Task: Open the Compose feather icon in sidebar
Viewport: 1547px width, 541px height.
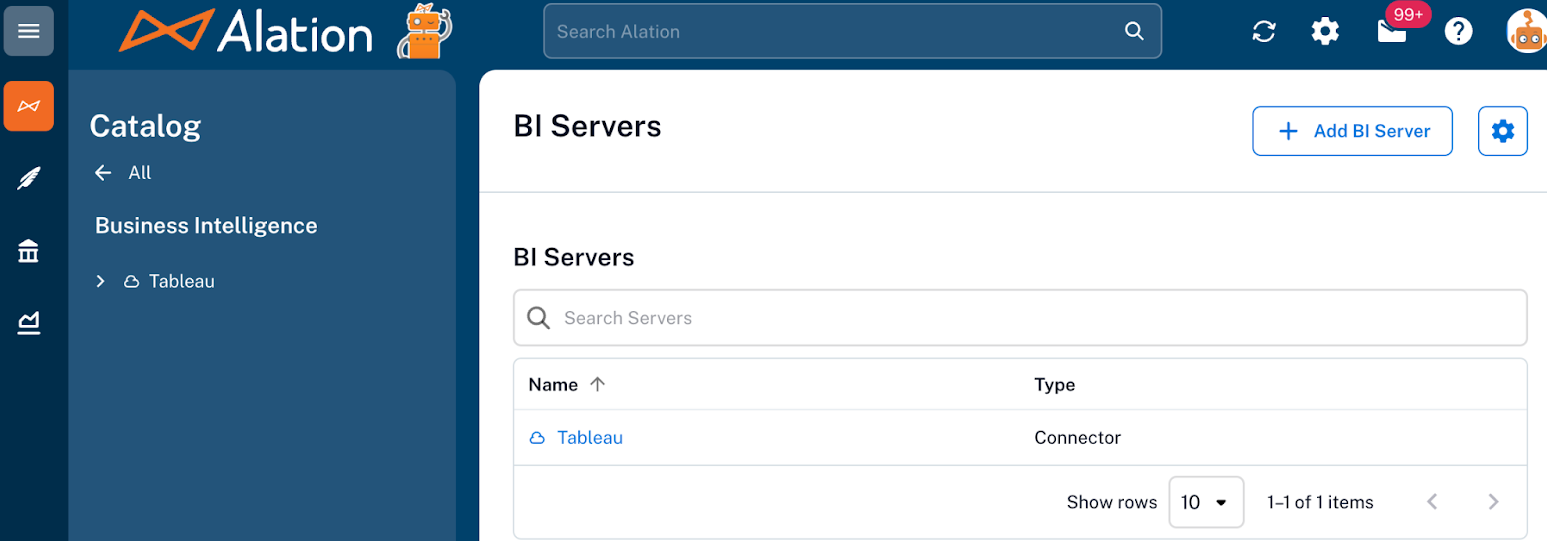Action: [x=29, y=179]
